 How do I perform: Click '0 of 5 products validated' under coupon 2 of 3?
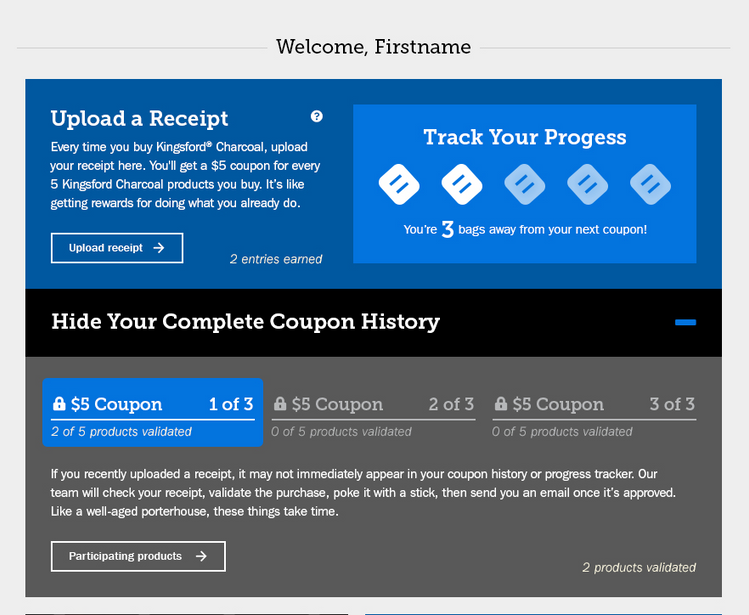pyautogui.click(x=341, y=432)
